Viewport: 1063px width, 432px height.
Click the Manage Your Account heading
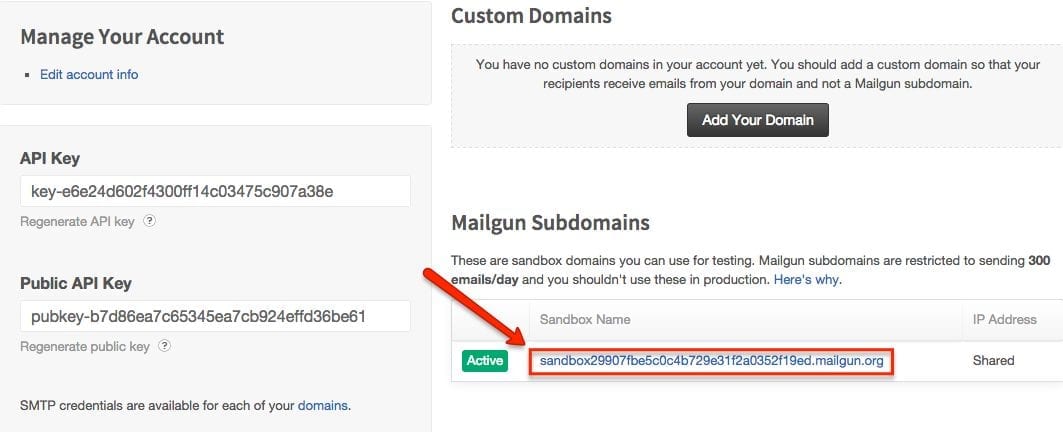(x=122, y=37)
